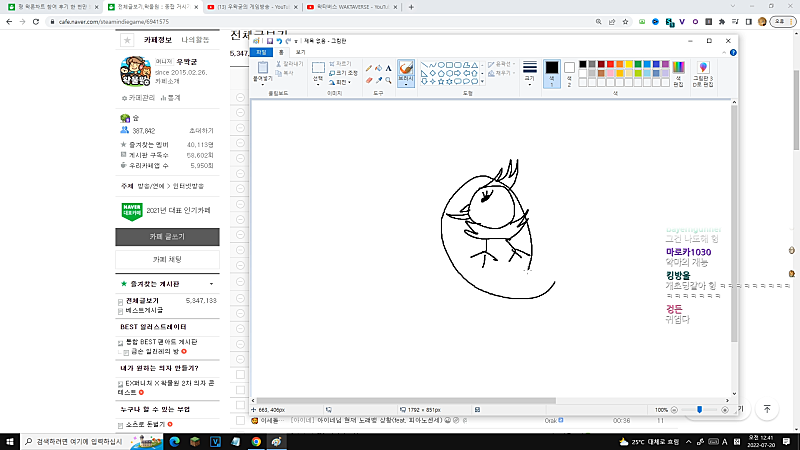Select the Magnifier tool in Paint
This screenshot has height=450, width=800.
click(388, 80)
